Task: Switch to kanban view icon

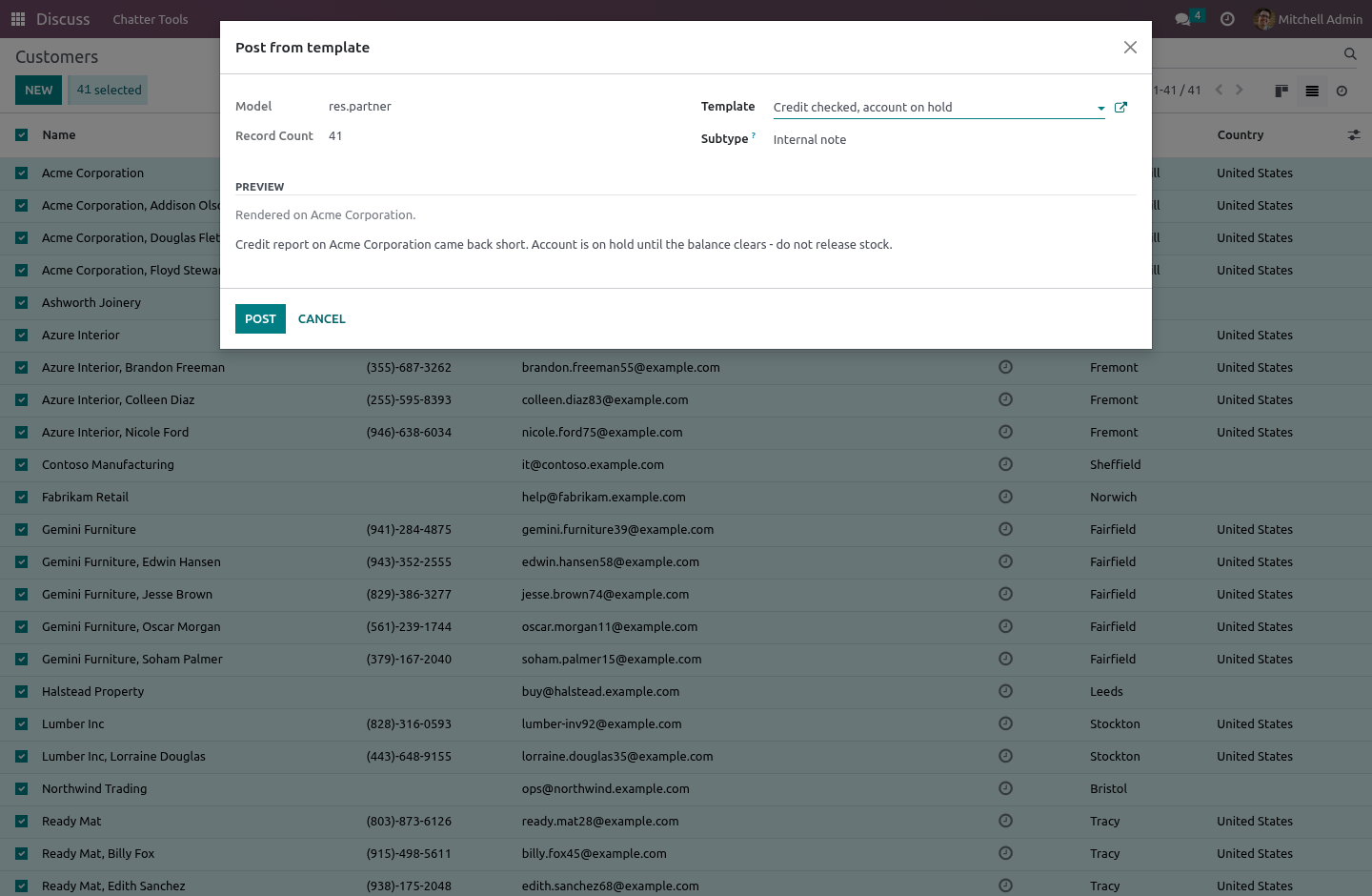Action: click(1281, 91)
